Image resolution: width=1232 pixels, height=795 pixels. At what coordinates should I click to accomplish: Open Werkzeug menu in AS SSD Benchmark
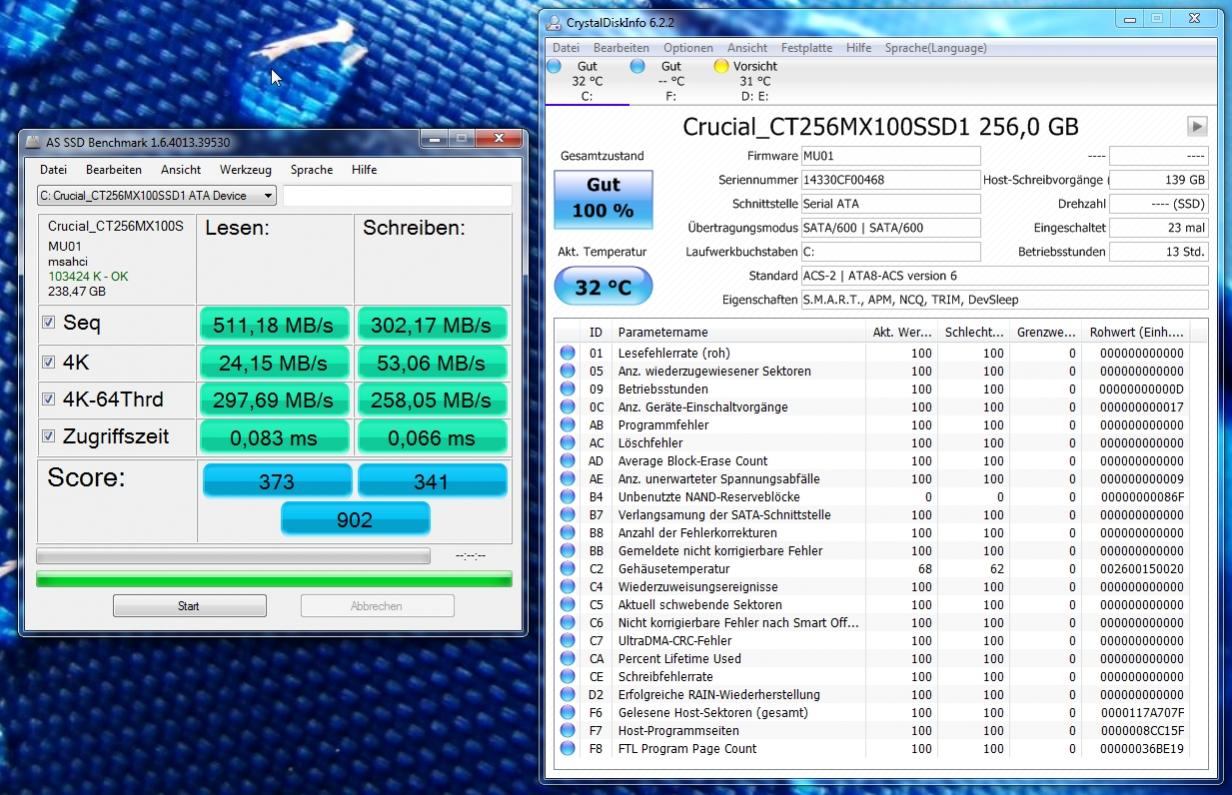(x=245, y=170)
